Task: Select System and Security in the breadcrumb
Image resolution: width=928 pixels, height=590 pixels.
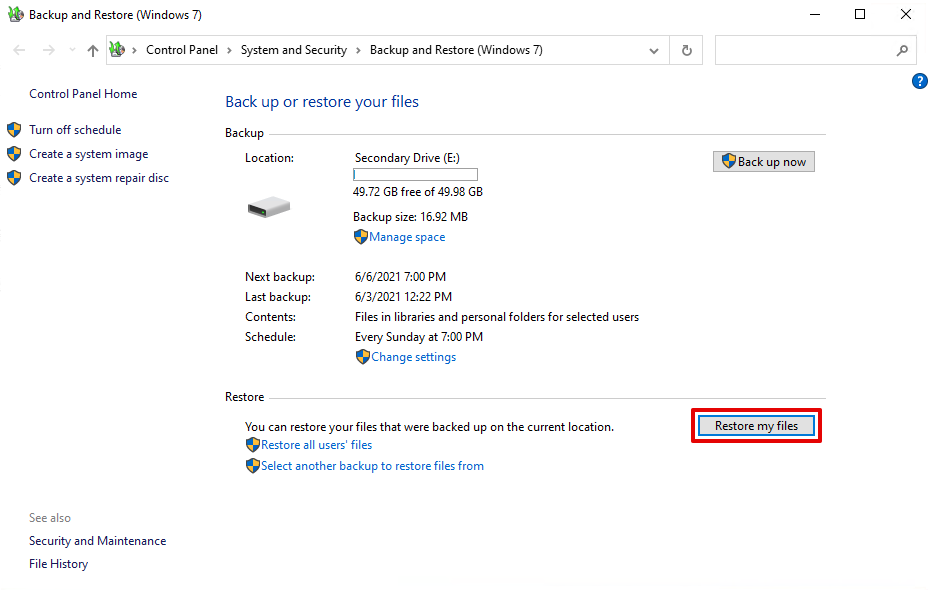Action: tap(294, 50)
